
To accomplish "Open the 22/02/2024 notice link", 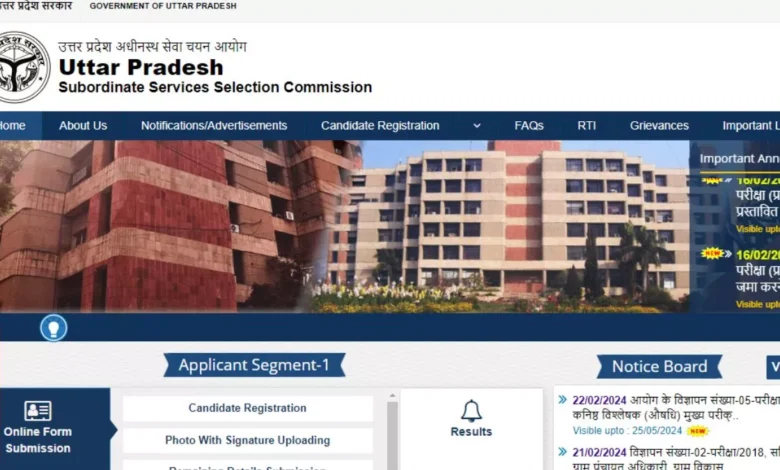I will 676,408.
